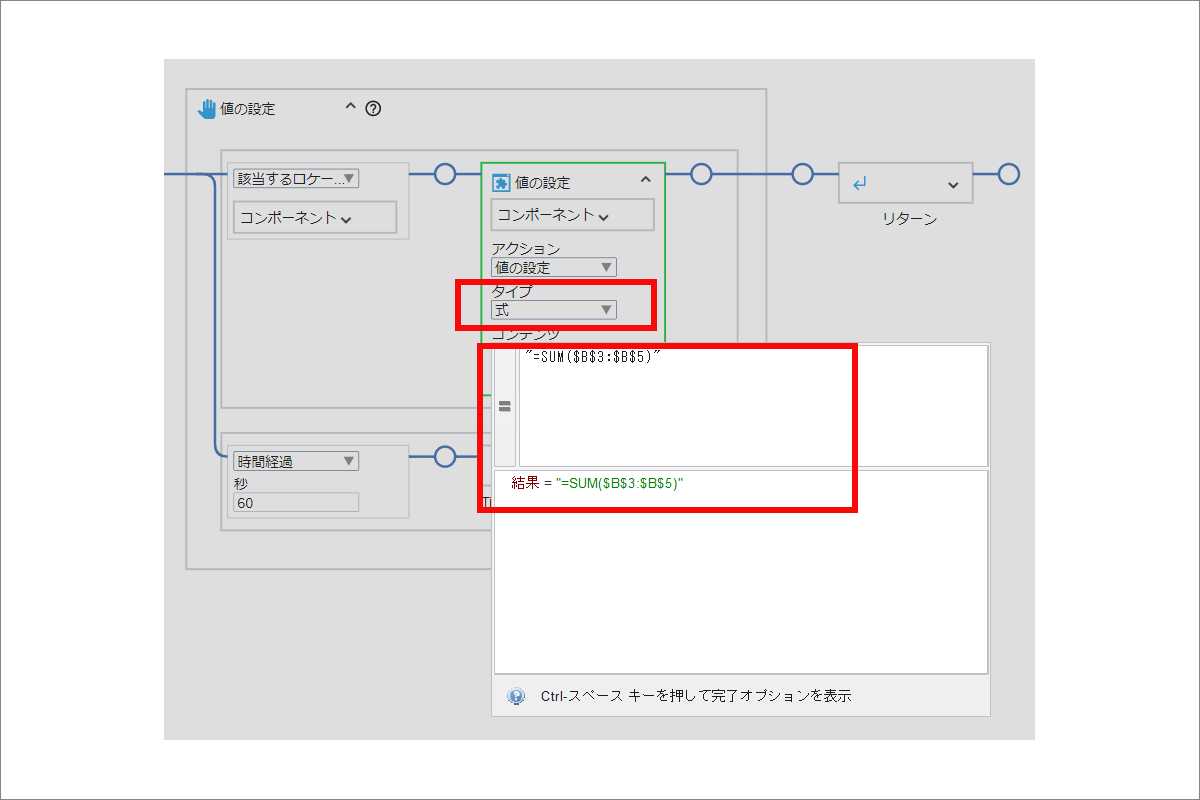Image resolution: width=1200 pixels, height=800 pixels.
Task: Open help question mark for 値の設定 group
Action: [x=373, y=109]
